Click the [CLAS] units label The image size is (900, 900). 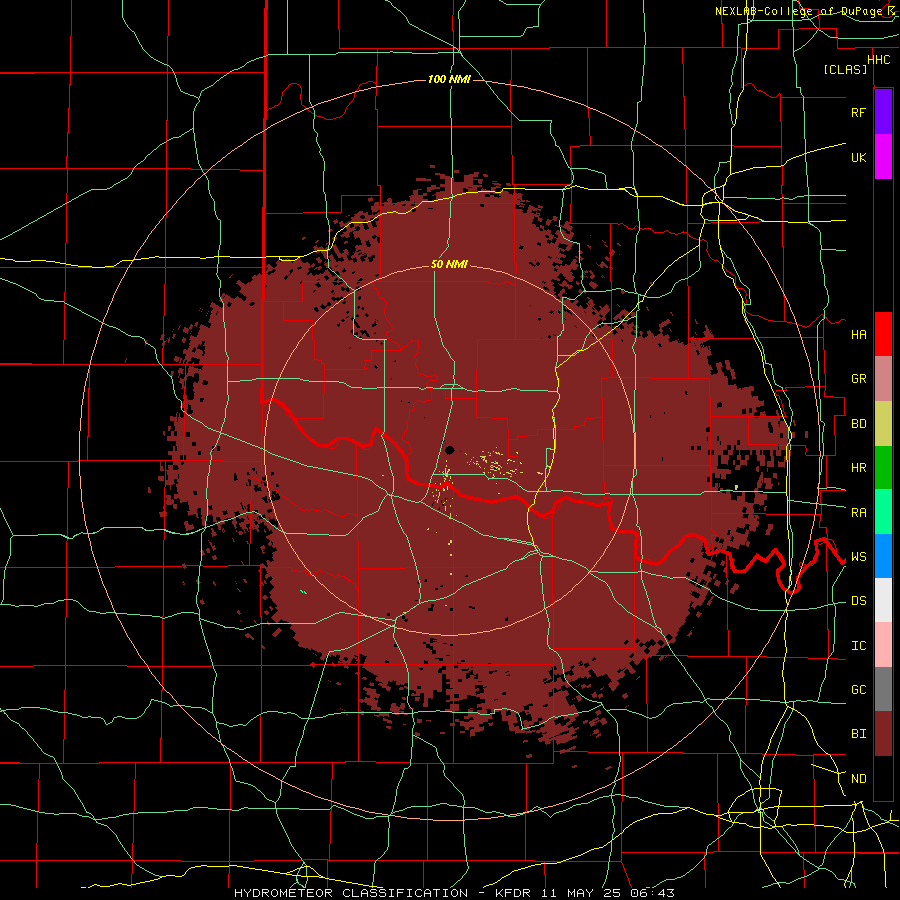tap(845, 70)
